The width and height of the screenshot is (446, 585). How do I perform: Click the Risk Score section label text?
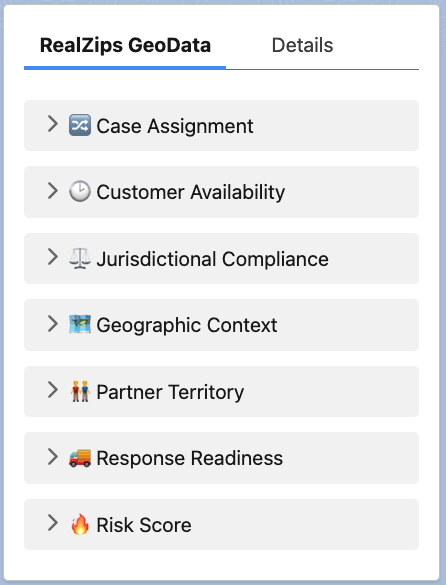coord(144,525)
